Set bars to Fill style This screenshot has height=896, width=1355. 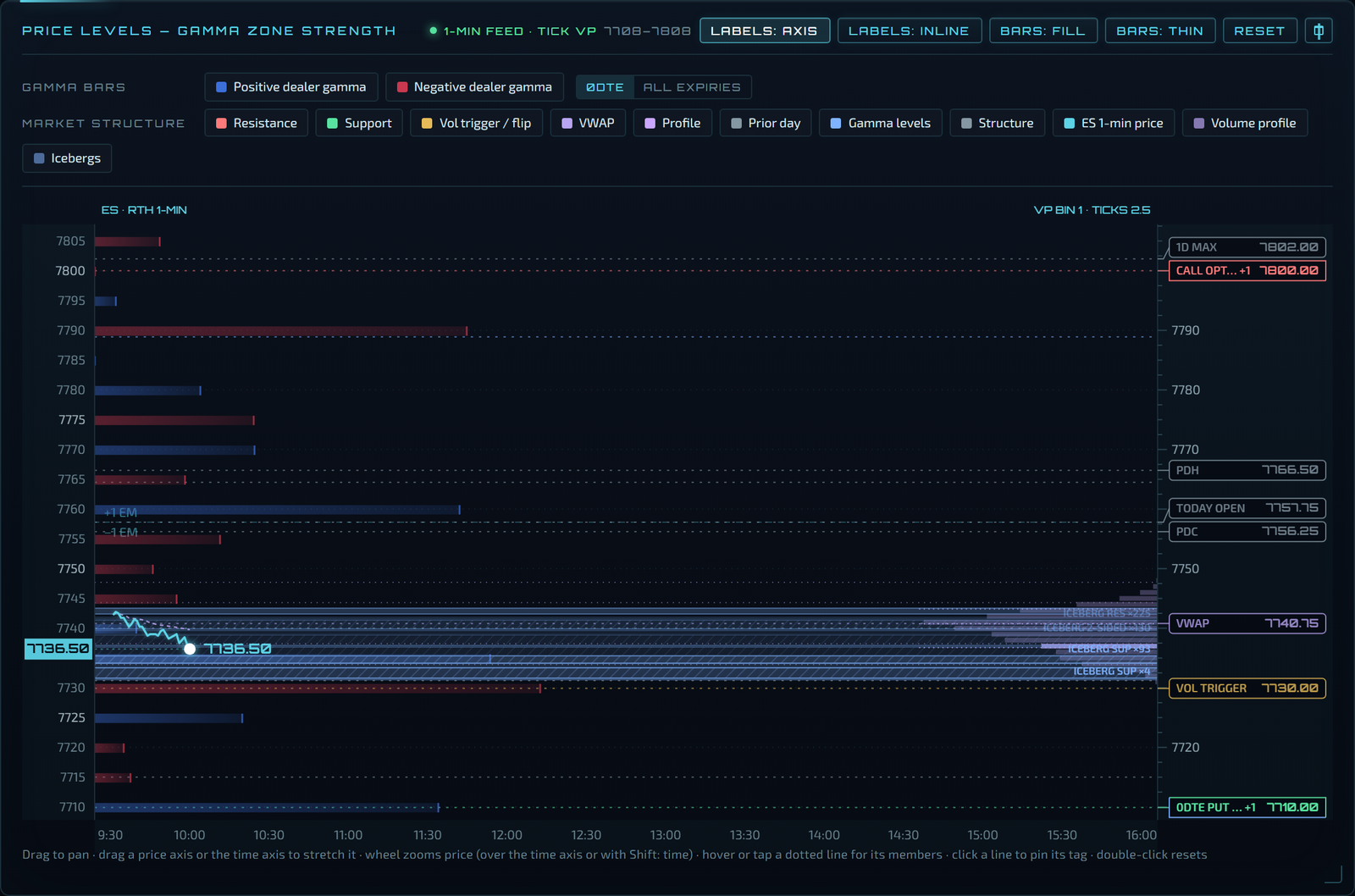coord(1043,30)
